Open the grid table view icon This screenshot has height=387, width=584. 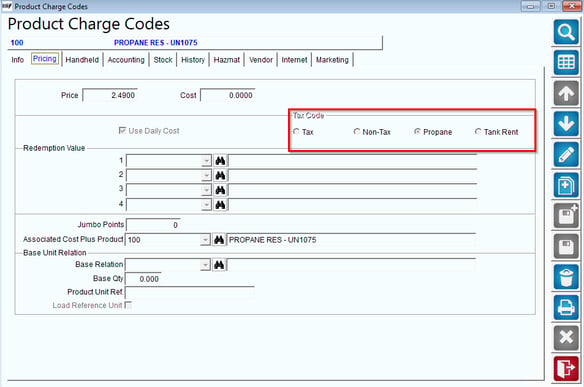pos(566,63)
